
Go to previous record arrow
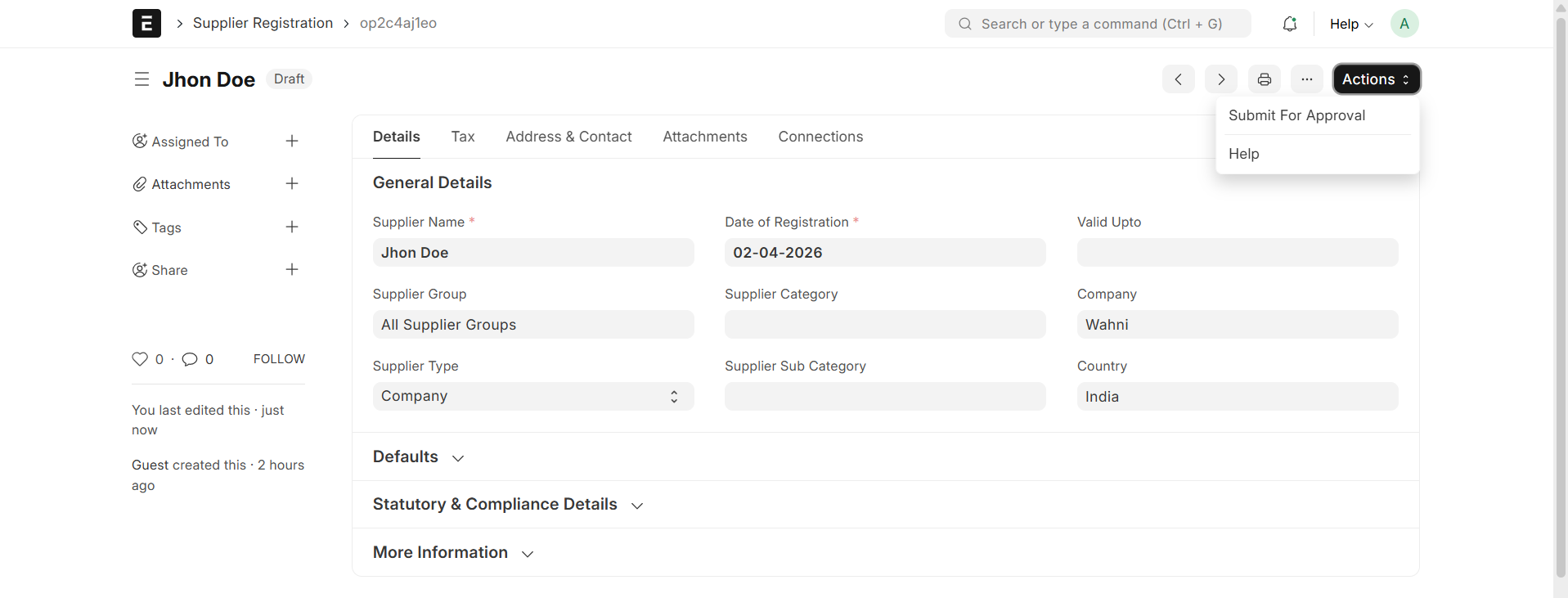coord(1179,79)
